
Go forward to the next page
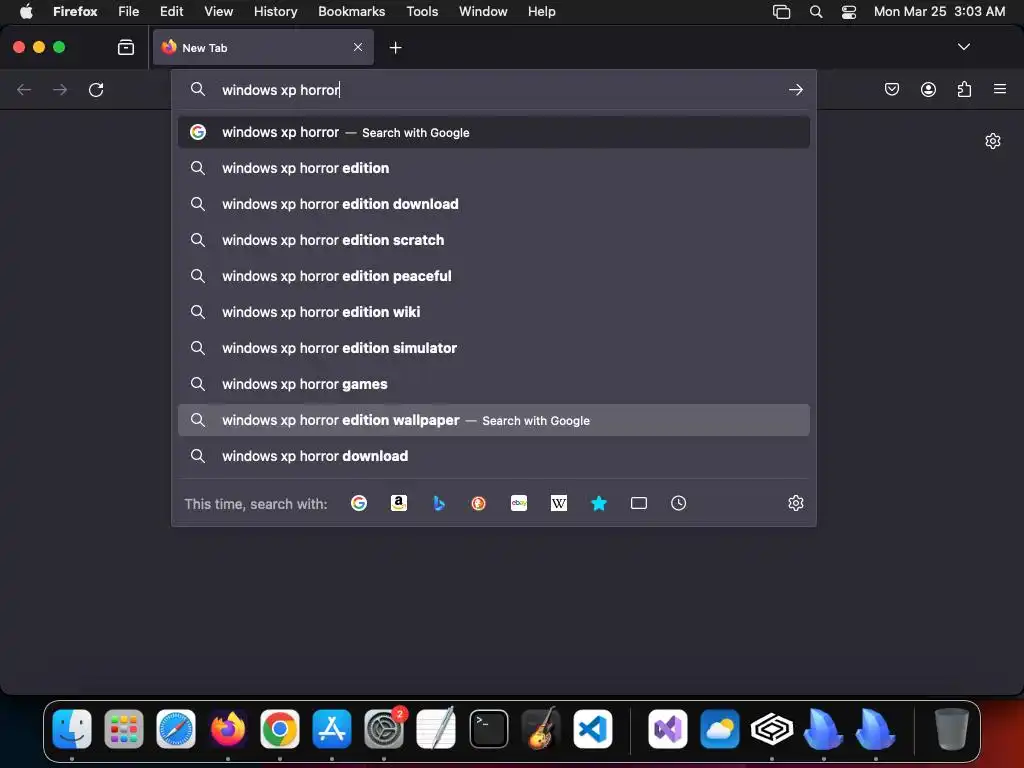click(x=60, y=89)
